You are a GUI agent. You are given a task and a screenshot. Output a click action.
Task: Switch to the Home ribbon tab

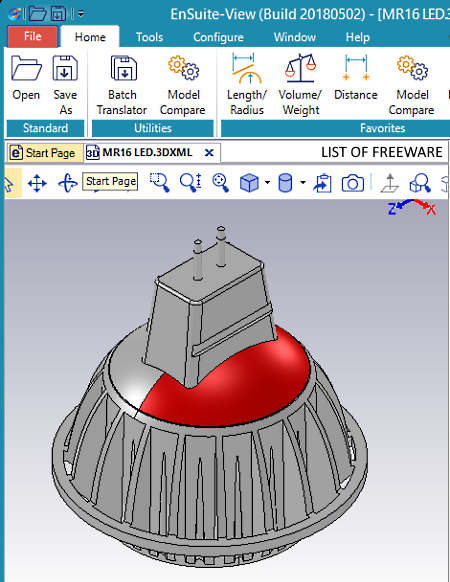90,37
